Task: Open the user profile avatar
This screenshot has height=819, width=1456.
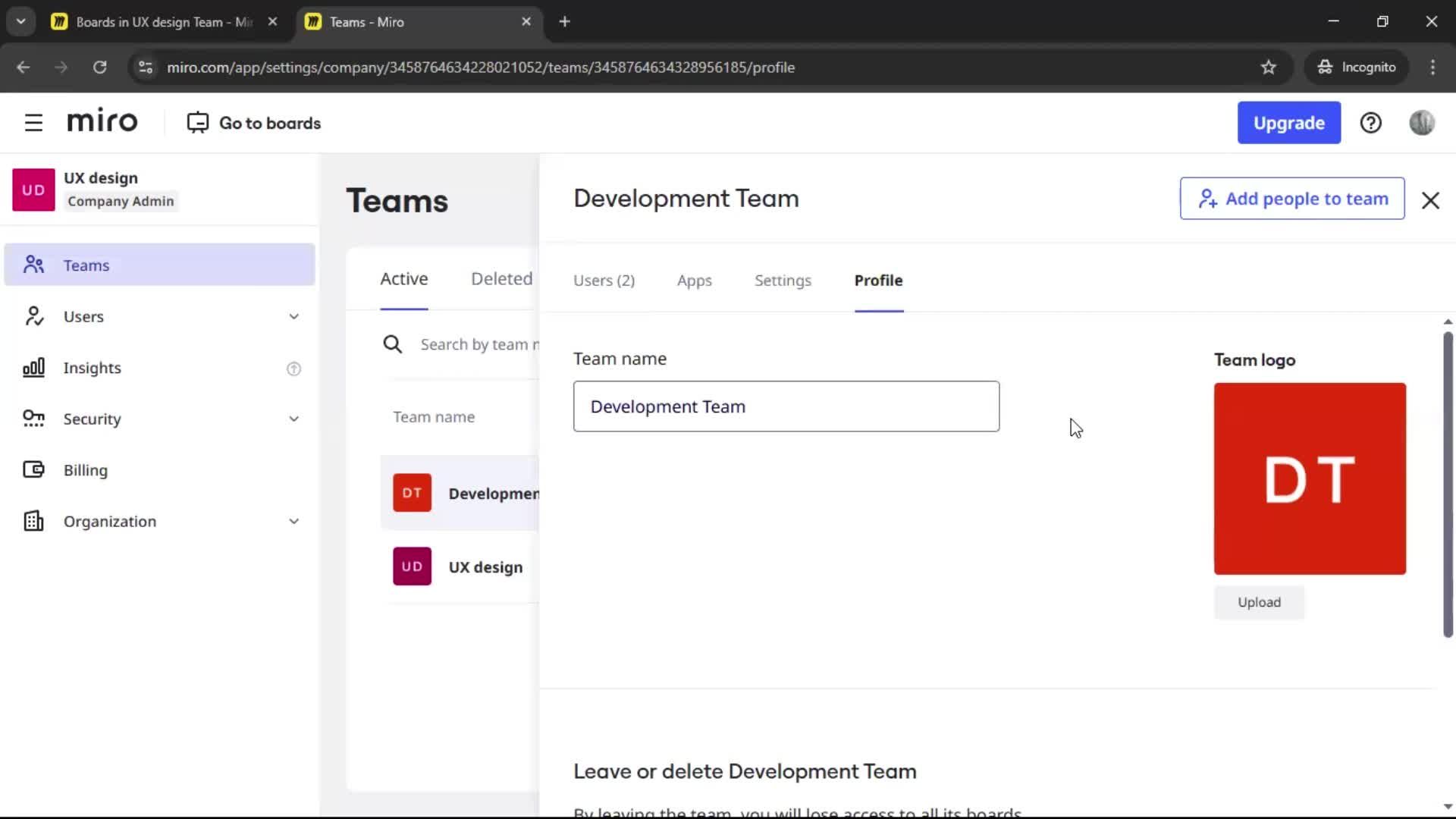Action: click(1422, 123)
